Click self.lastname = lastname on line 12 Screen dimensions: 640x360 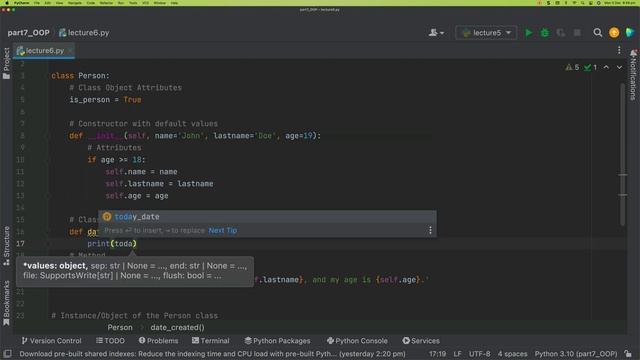click(159, 184)
